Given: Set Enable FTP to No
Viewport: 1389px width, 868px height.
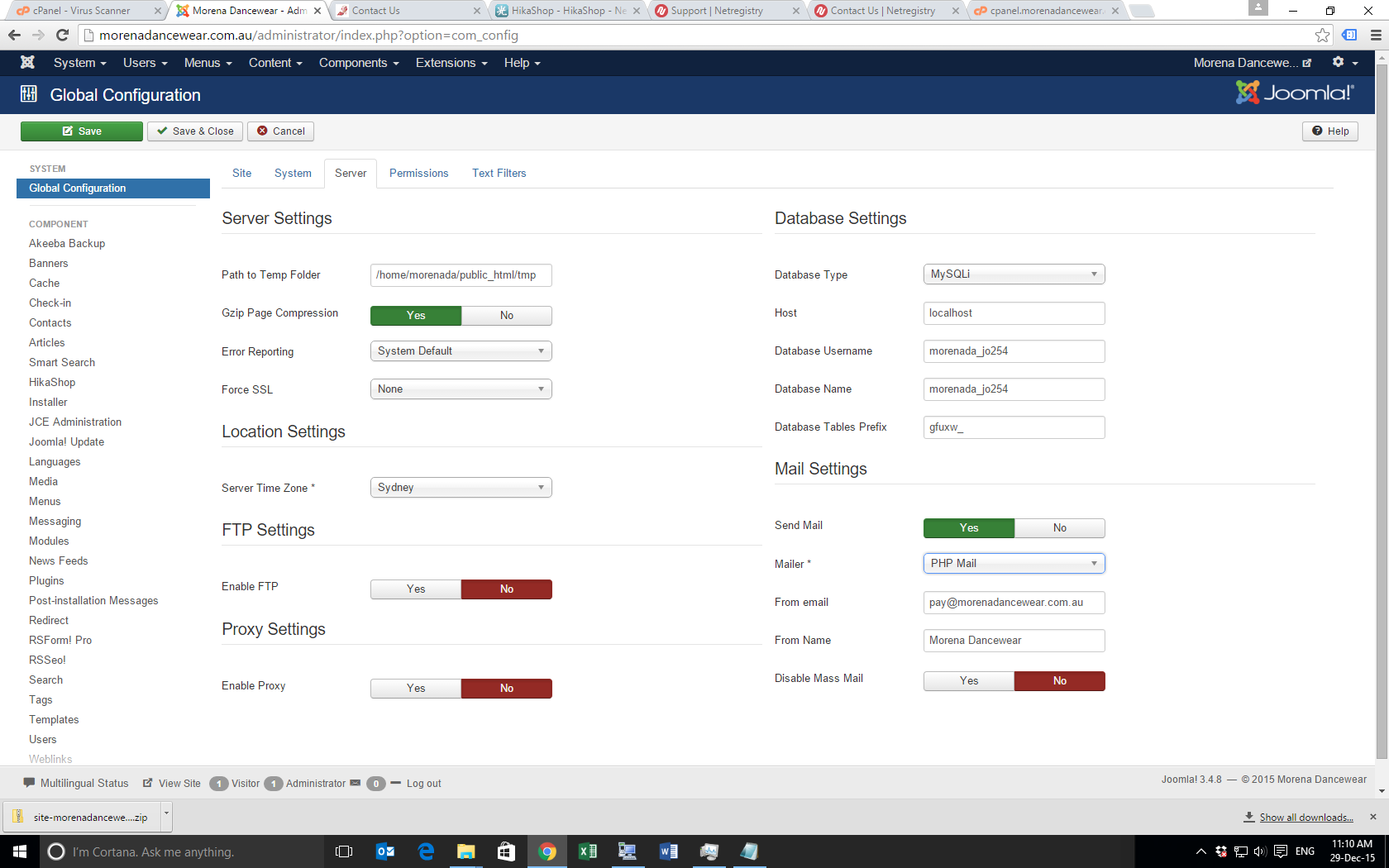Looking at the screenshot, I should 507,589.
